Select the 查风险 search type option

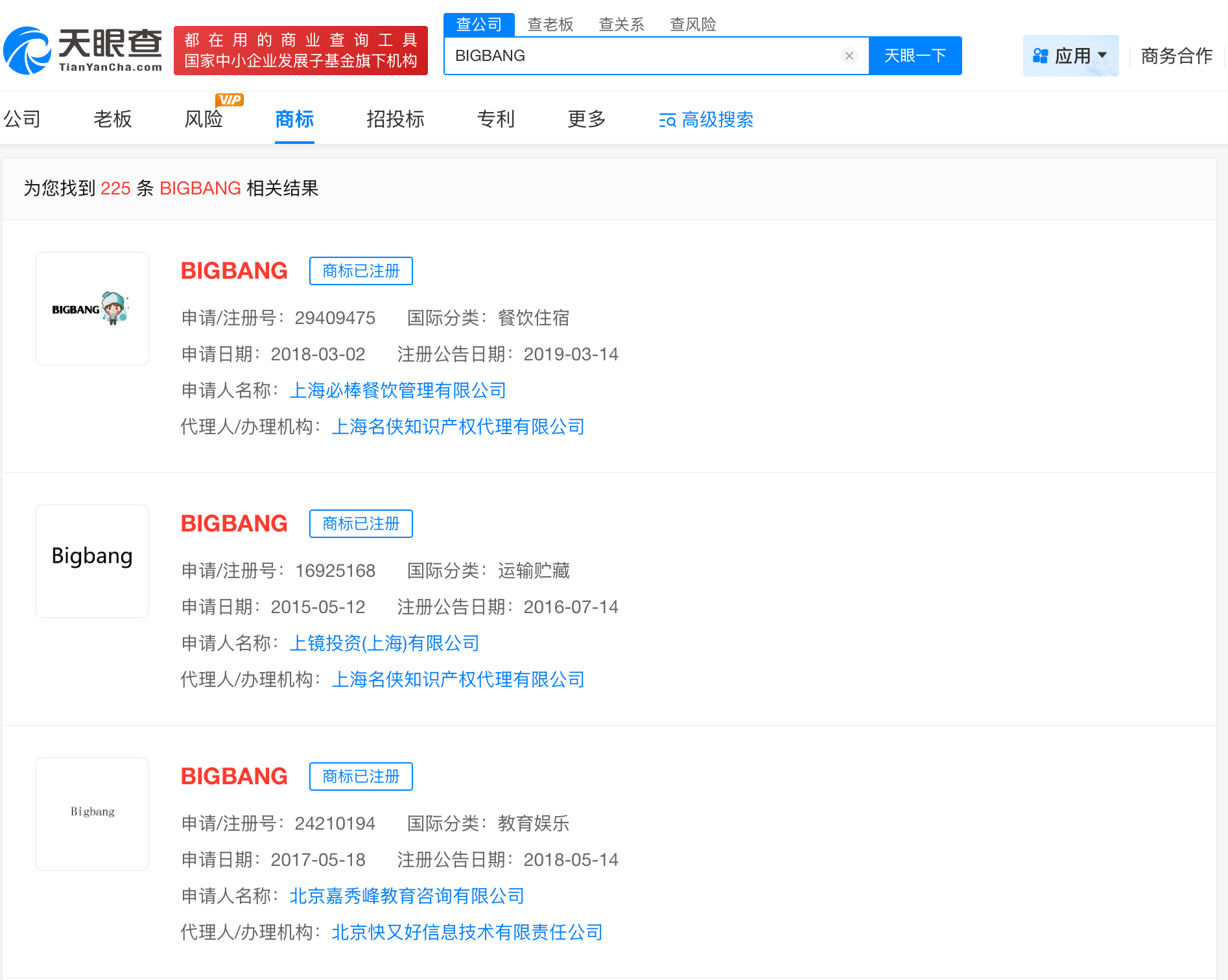coord(692,24)
